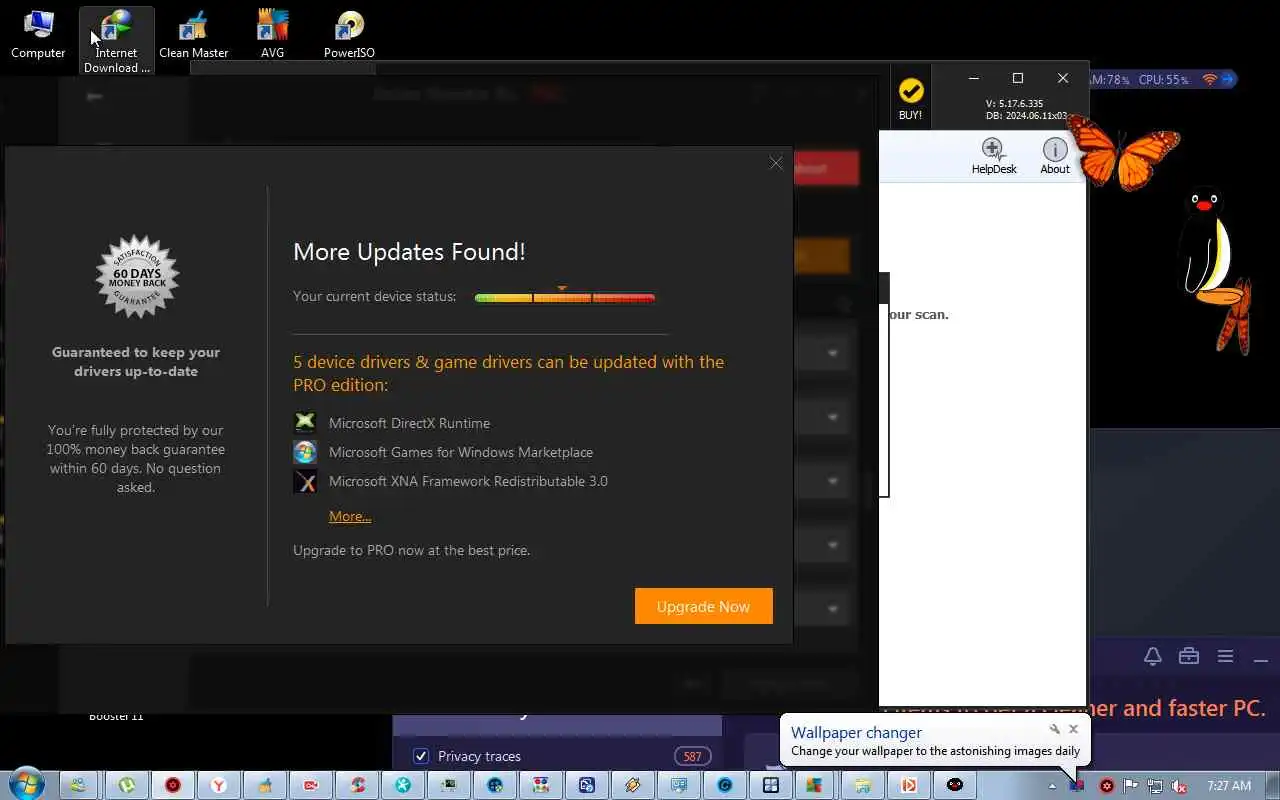Click the Microsoft DirectX Runtime text

409,423
